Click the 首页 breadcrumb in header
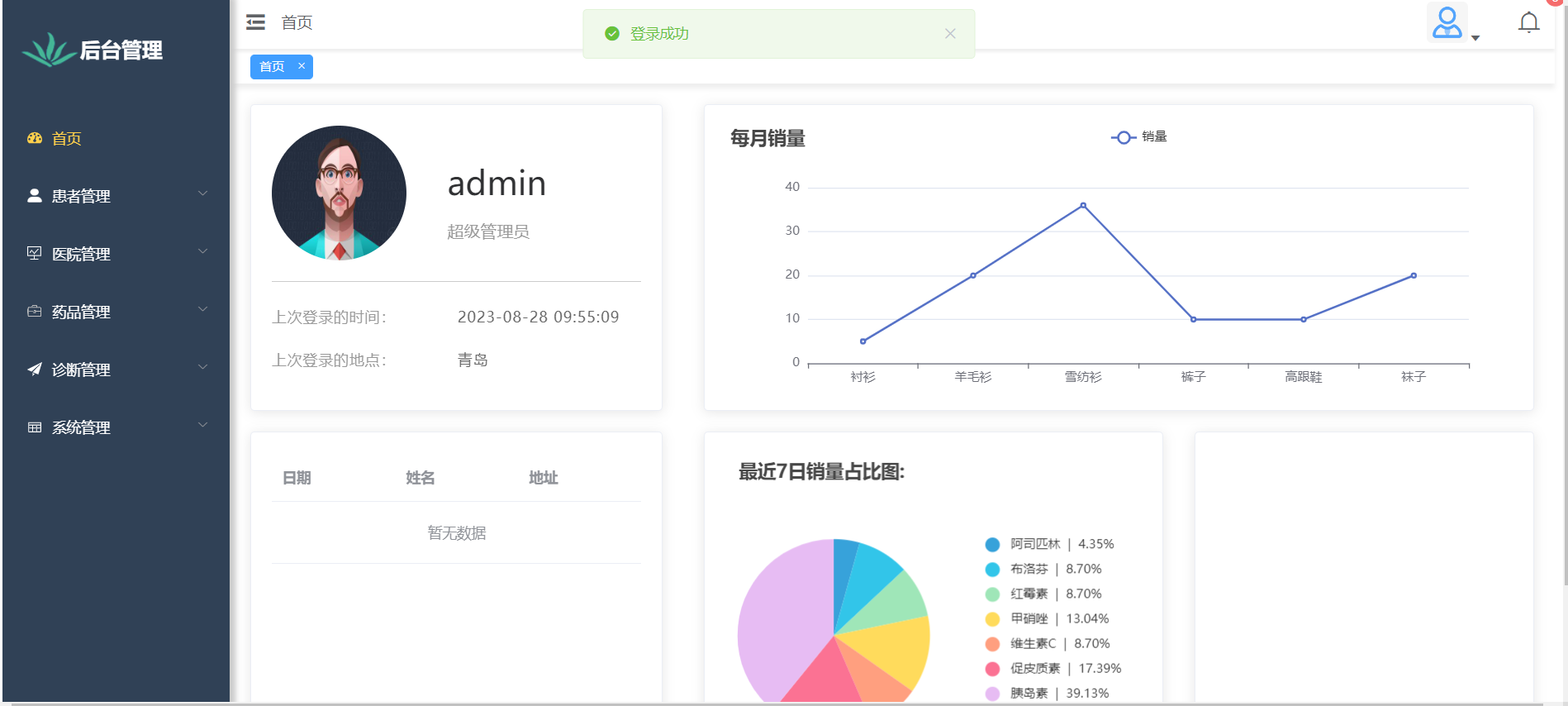The image size is (1568, 706). pos(297,22)
